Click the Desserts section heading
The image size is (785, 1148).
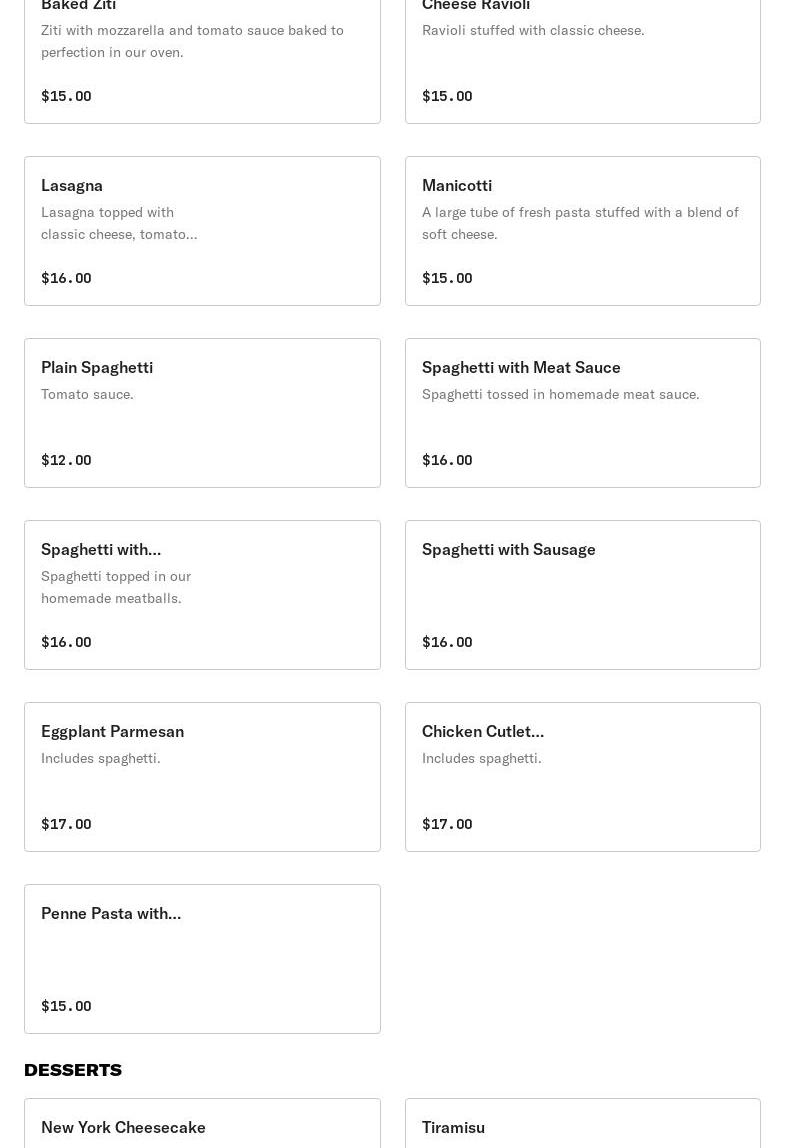[73, 1070]
